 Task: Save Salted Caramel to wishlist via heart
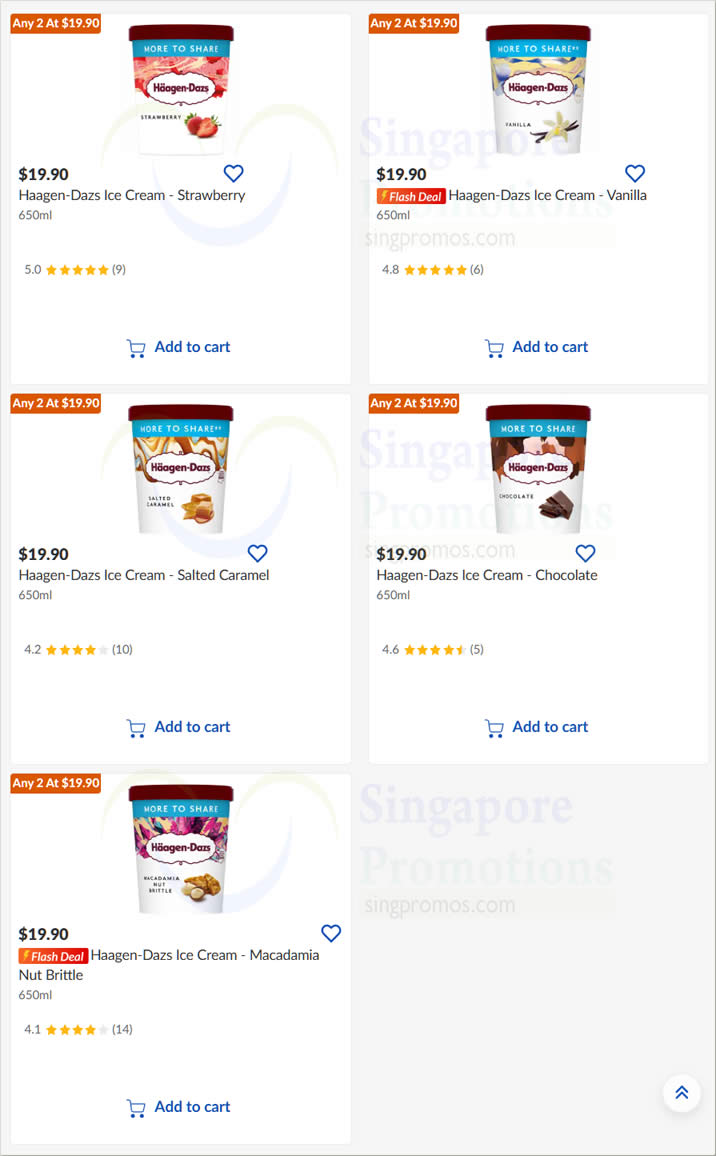click(257, 553)
